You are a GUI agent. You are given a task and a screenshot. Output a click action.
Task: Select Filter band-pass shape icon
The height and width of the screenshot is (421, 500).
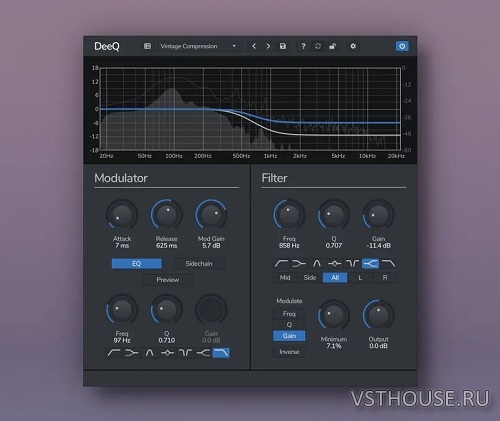(317, 264)
